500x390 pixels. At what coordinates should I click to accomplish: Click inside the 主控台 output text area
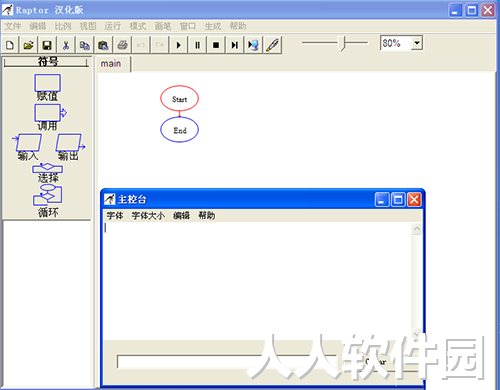point(257,281)
